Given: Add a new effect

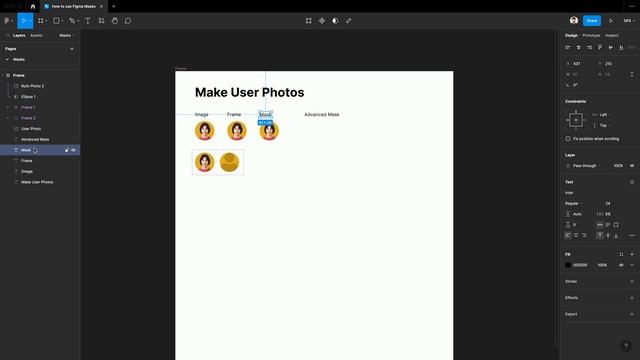Looking at the screenshot, I should point(632,298).
